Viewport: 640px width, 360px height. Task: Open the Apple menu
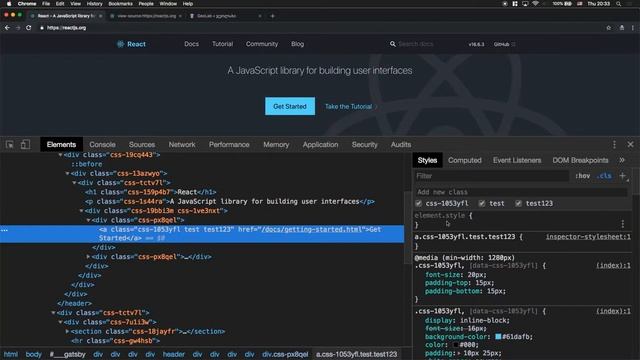pyautogui.click(x=9, y=4)
